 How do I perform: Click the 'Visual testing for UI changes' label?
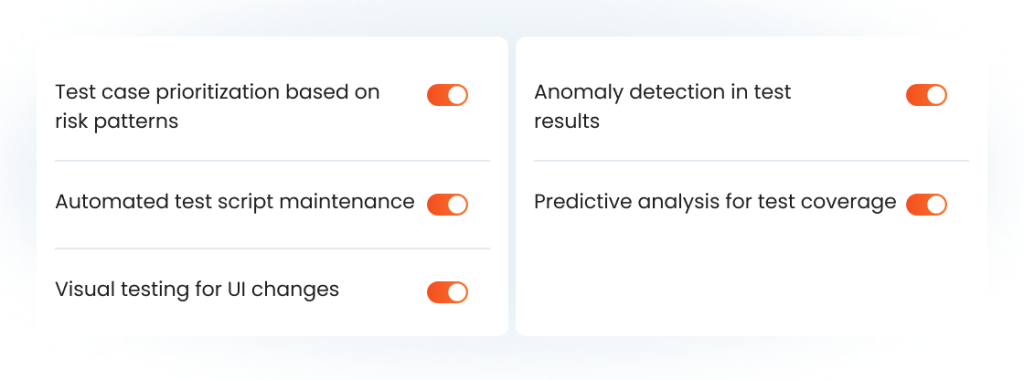tap(197, 289)
